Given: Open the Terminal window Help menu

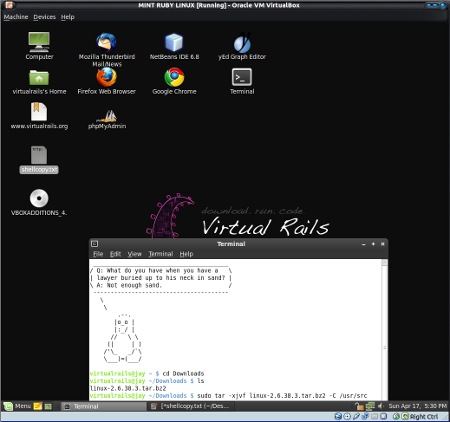Looking at the screenshot, I should coord(186,254).
